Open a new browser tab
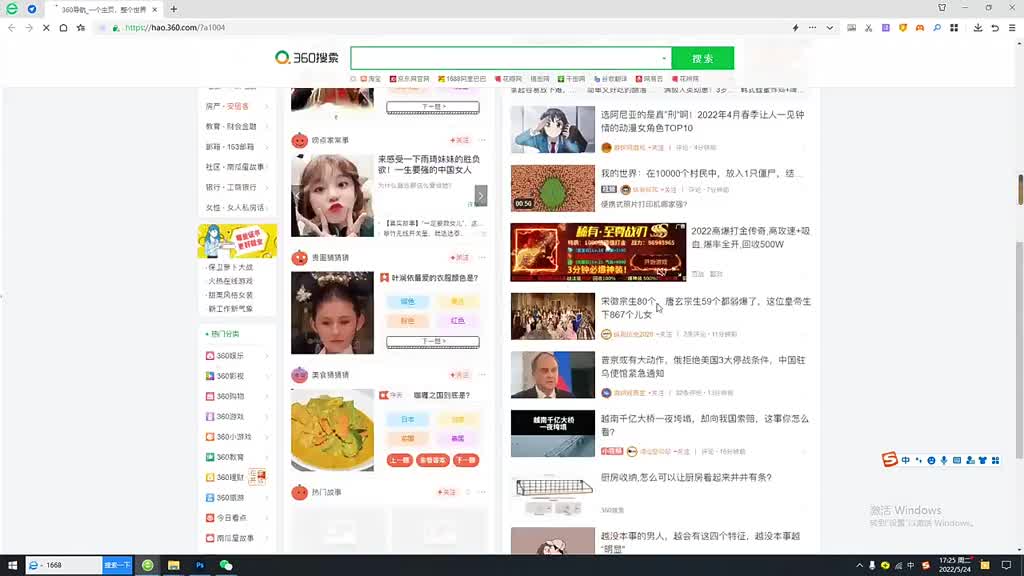This screenshot has width=1024, height=576. (x=173, y=9)
